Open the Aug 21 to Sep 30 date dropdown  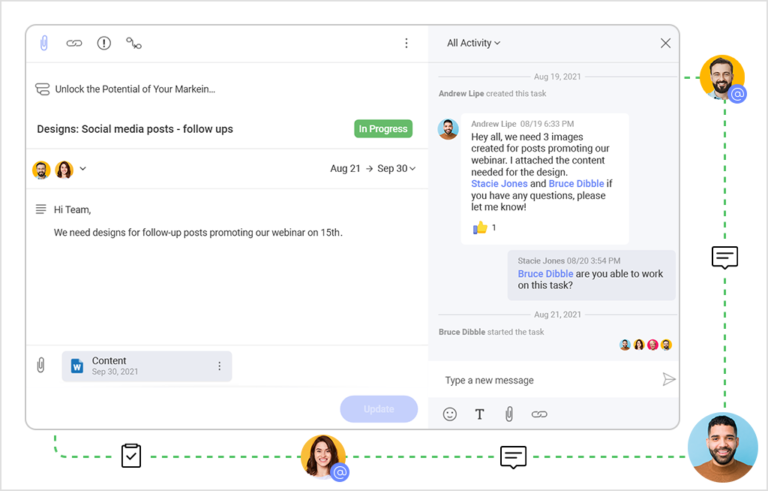[373, 169]
